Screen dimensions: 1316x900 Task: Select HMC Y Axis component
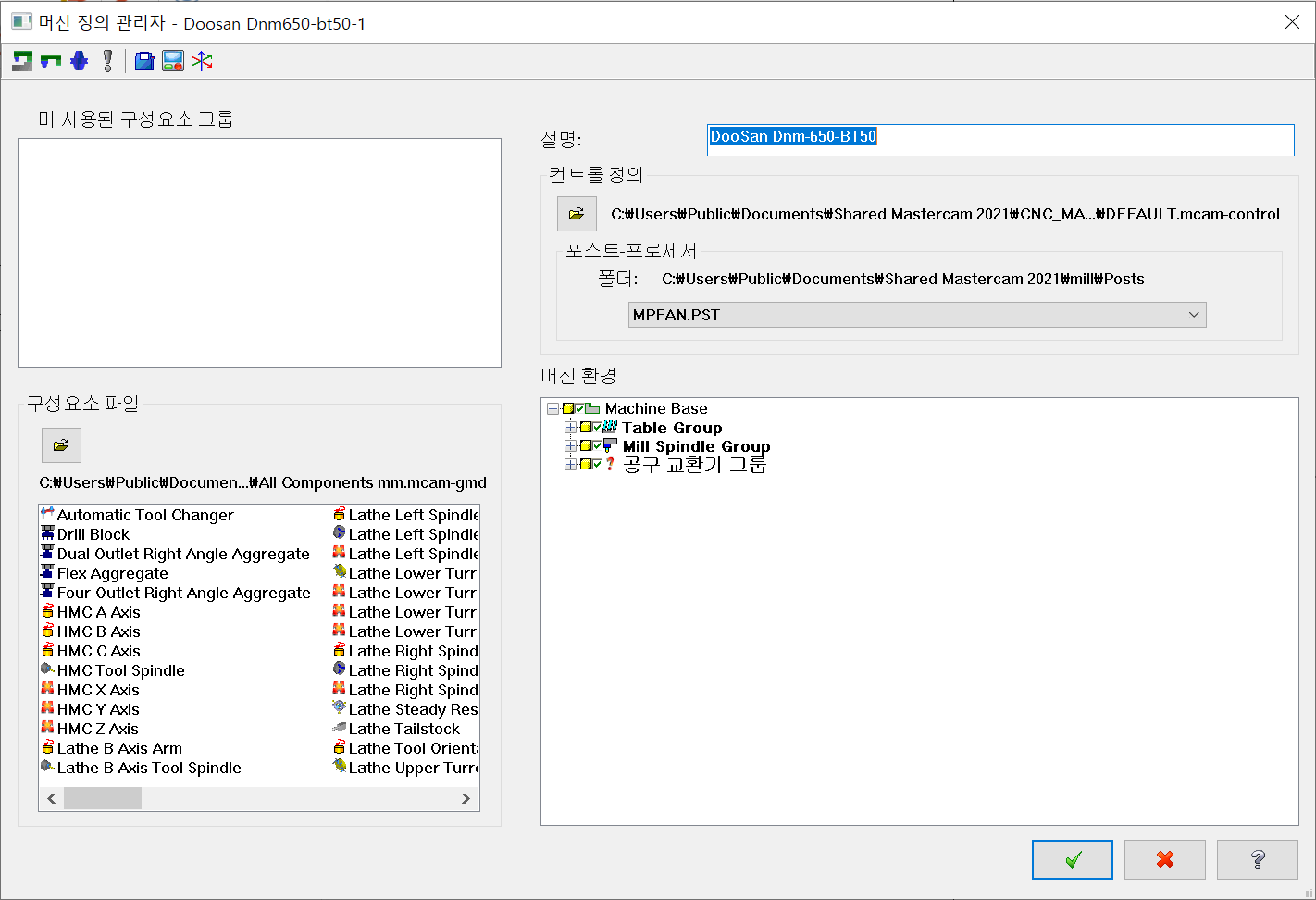(x=91, y=709)
